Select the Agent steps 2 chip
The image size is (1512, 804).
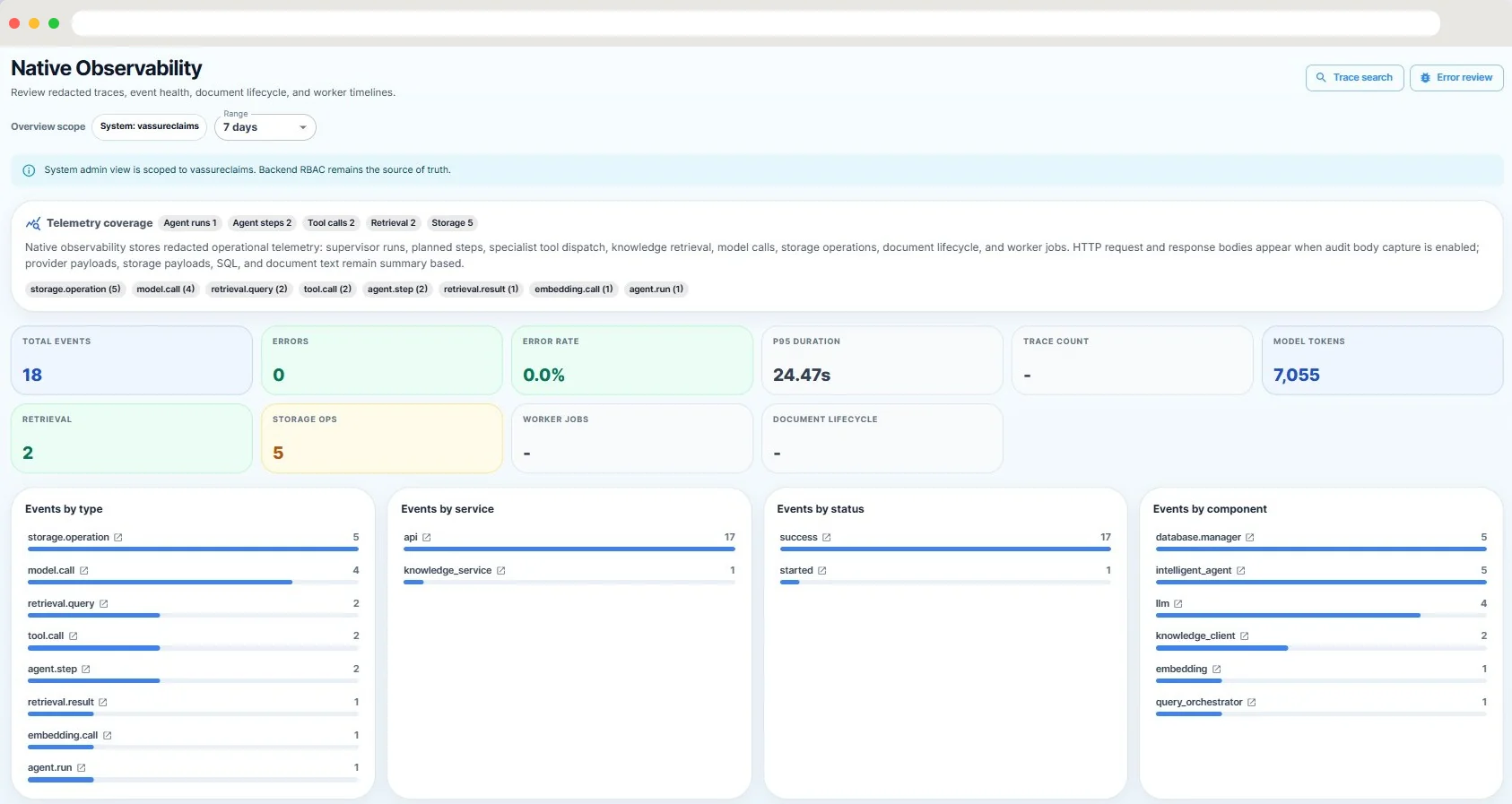tap(262, 223)
